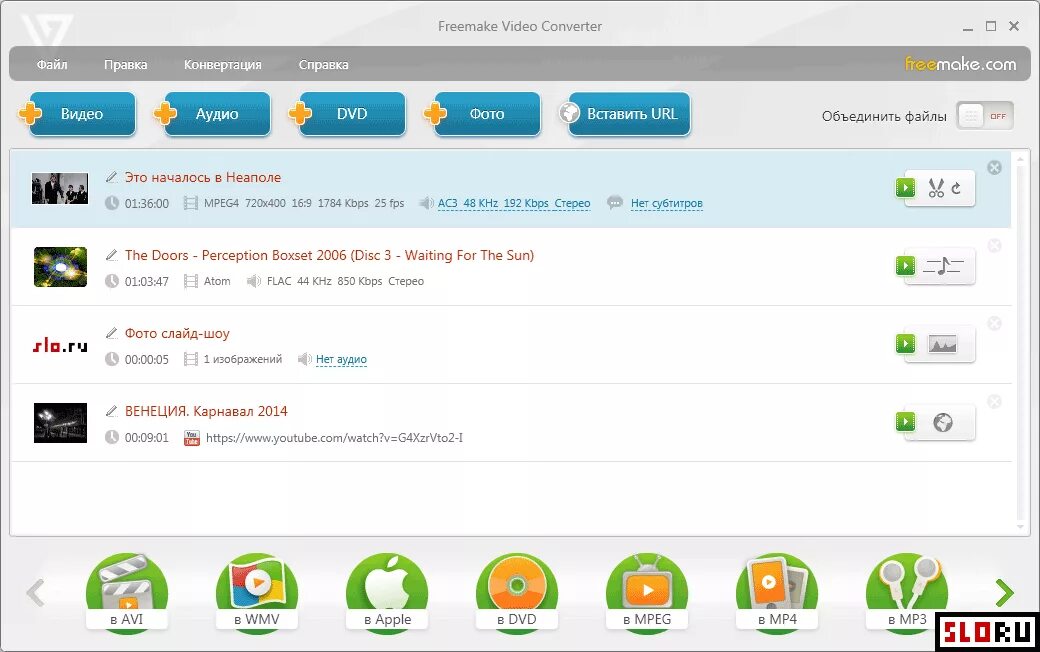Toggle Объединить файлы switch

pyautogui.click(x=985, y=116)
